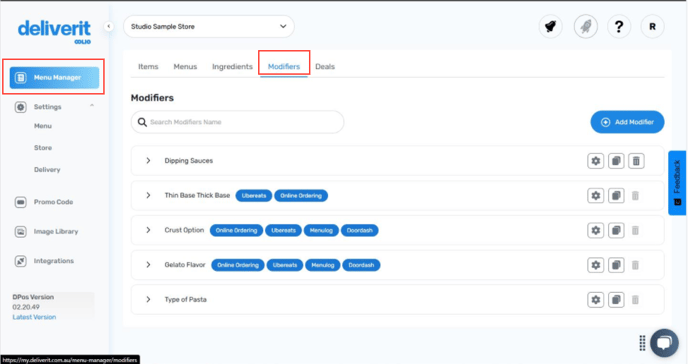Focus the Search Modifiers Name field
This screenshot has height=364, width=688.
237,122
